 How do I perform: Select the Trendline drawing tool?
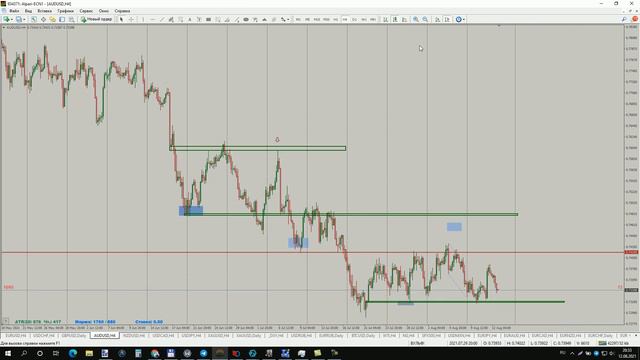pos(162,19)
